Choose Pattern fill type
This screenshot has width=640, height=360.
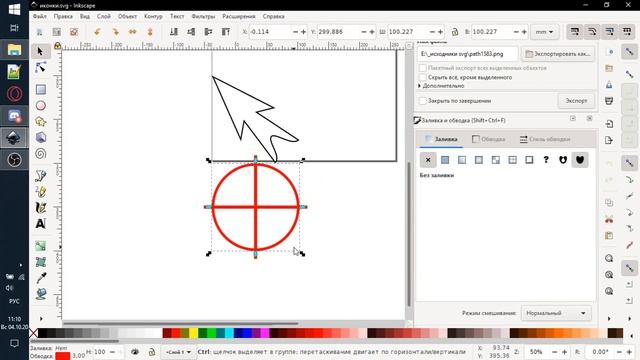coord(513,160)
